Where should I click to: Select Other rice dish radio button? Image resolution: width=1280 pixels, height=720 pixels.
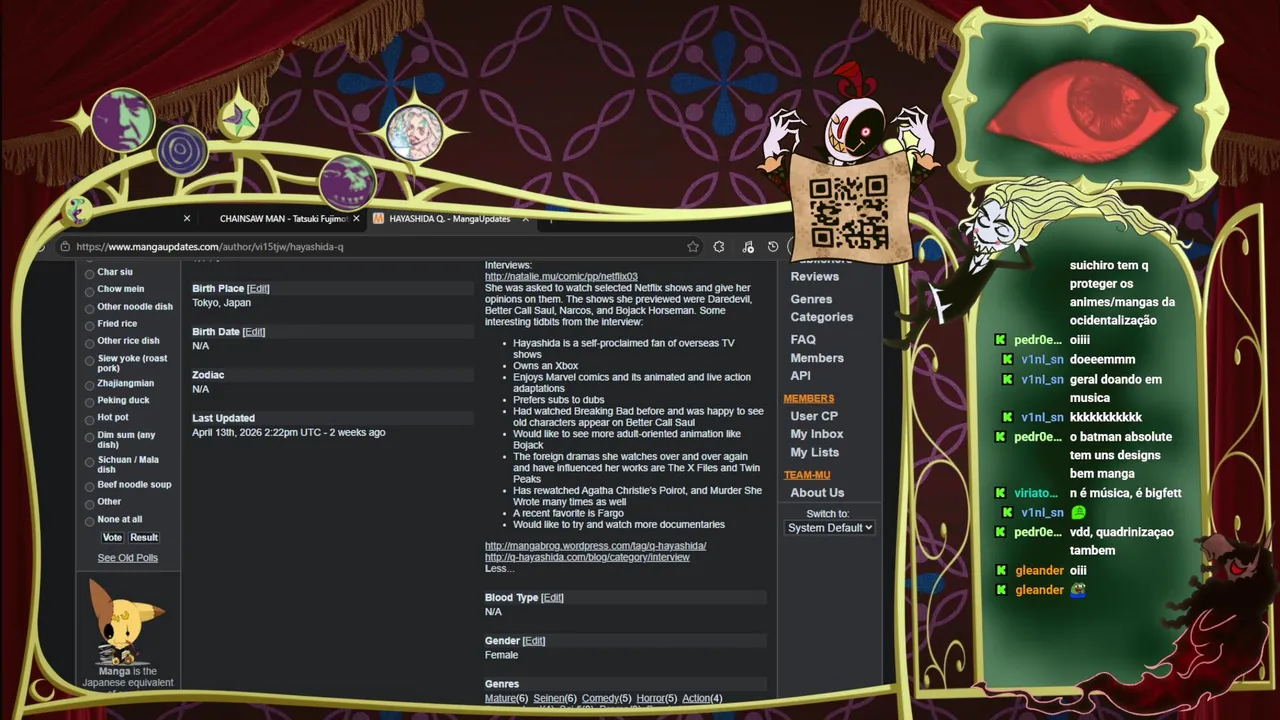[x=89, y=342]
